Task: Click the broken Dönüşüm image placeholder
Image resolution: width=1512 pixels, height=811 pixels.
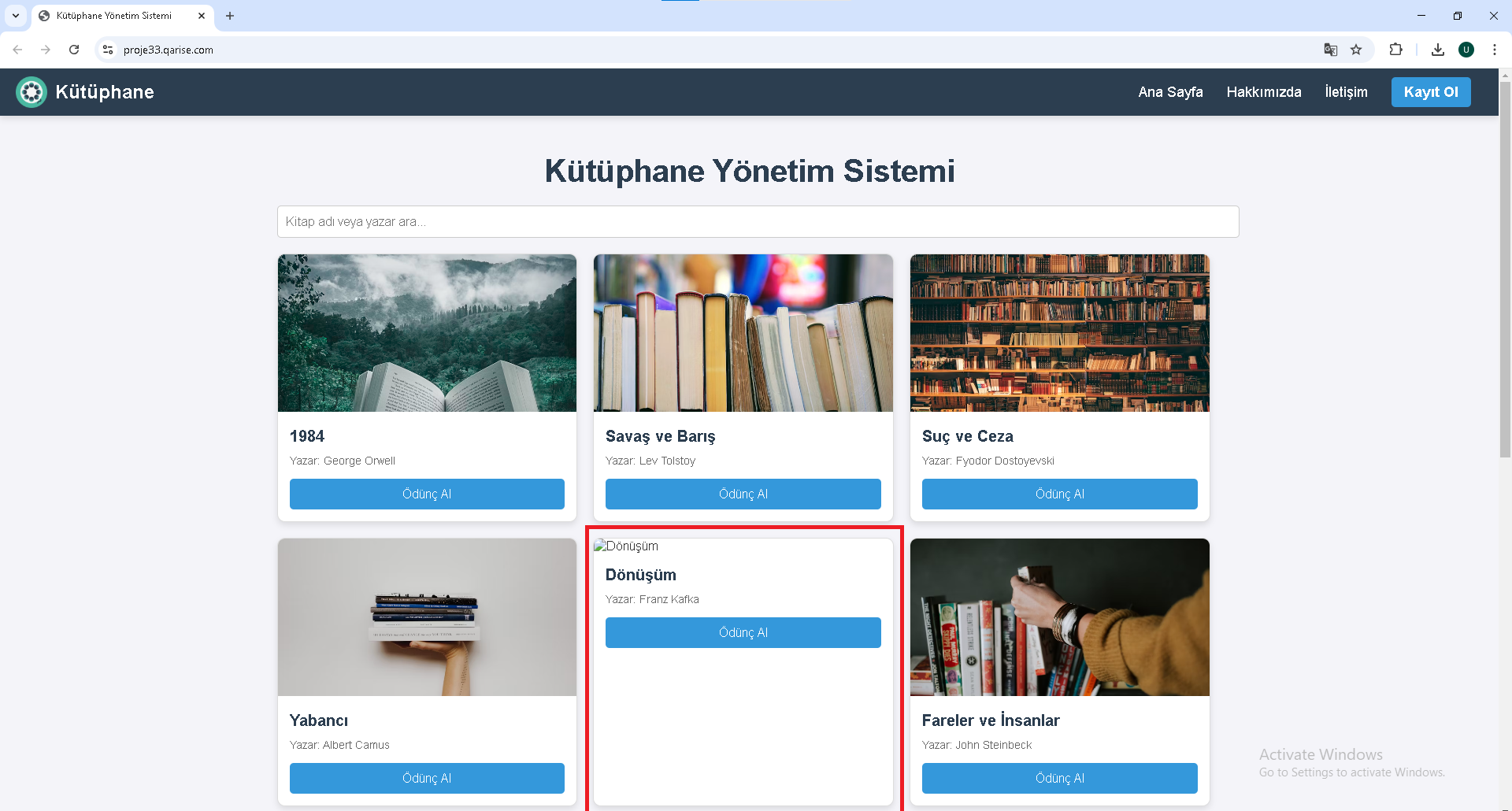Action: 626,546
